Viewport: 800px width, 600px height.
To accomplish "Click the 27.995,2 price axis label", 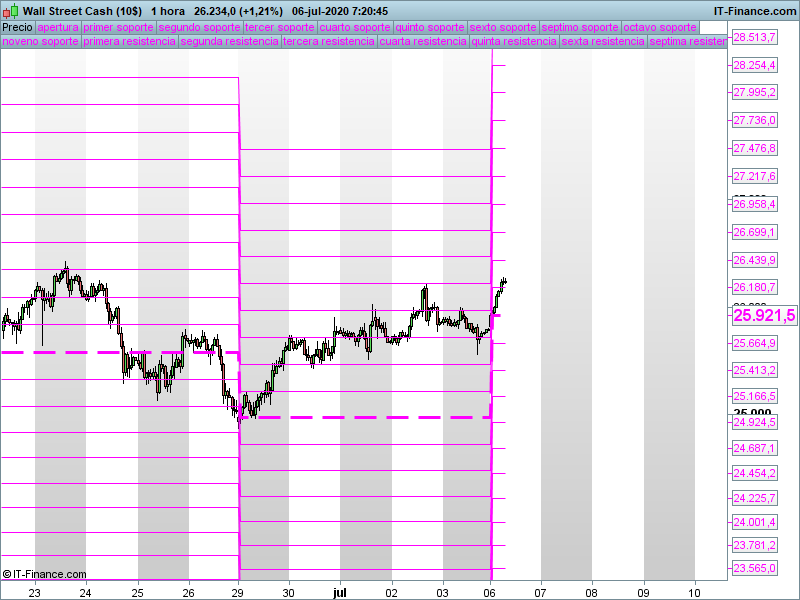I will [x=755, y=92].
